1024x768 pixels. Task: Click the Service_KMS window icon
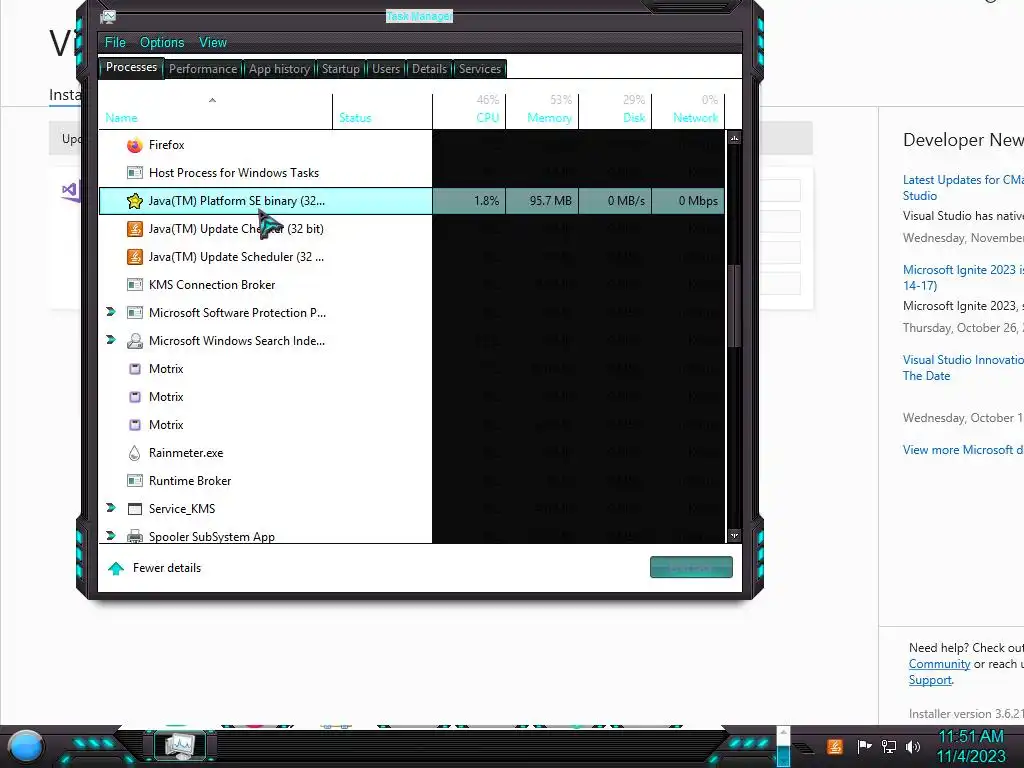[135, 509]
